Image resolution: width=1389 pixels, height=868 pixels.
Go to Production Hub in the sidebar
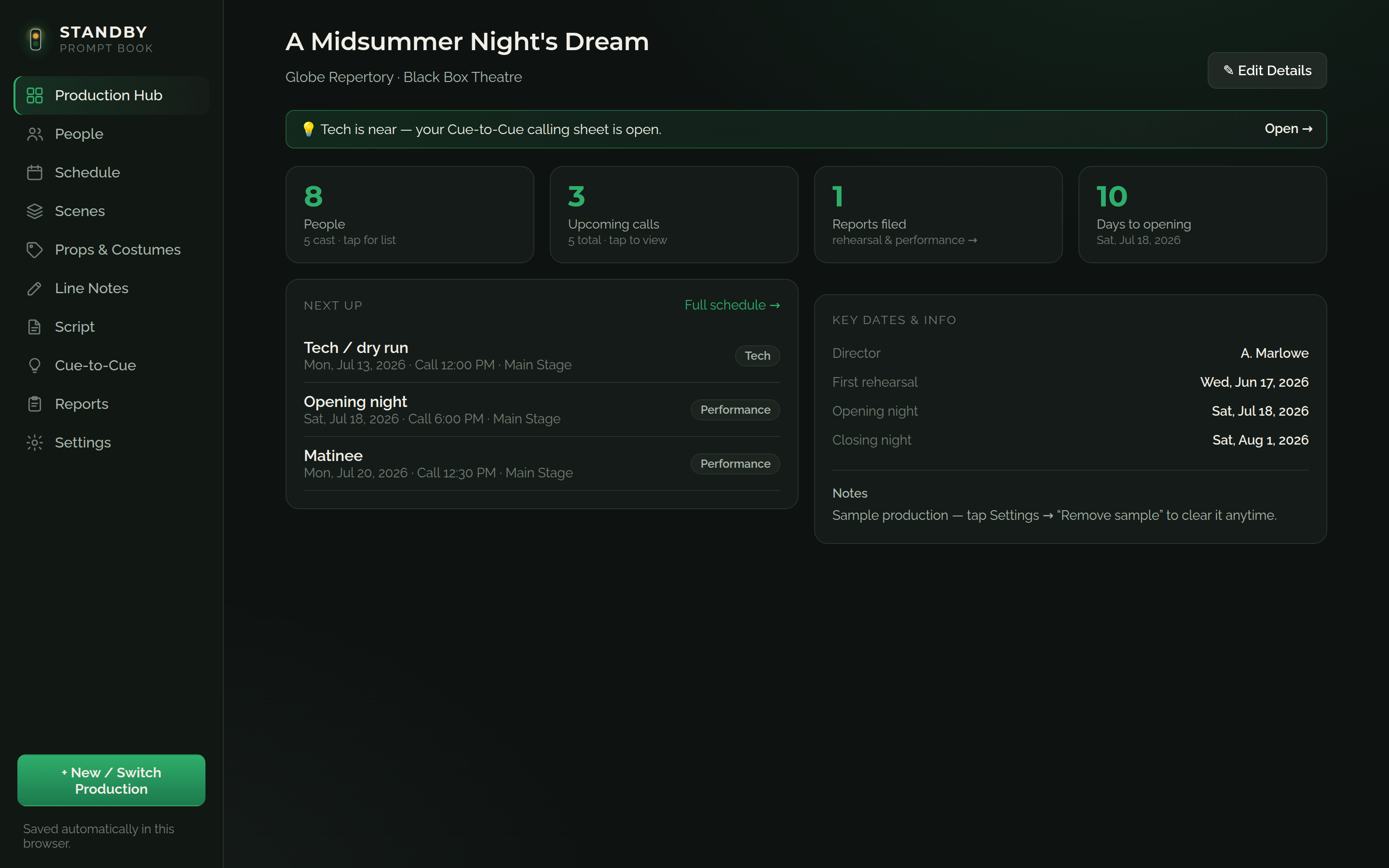point(111,95)
